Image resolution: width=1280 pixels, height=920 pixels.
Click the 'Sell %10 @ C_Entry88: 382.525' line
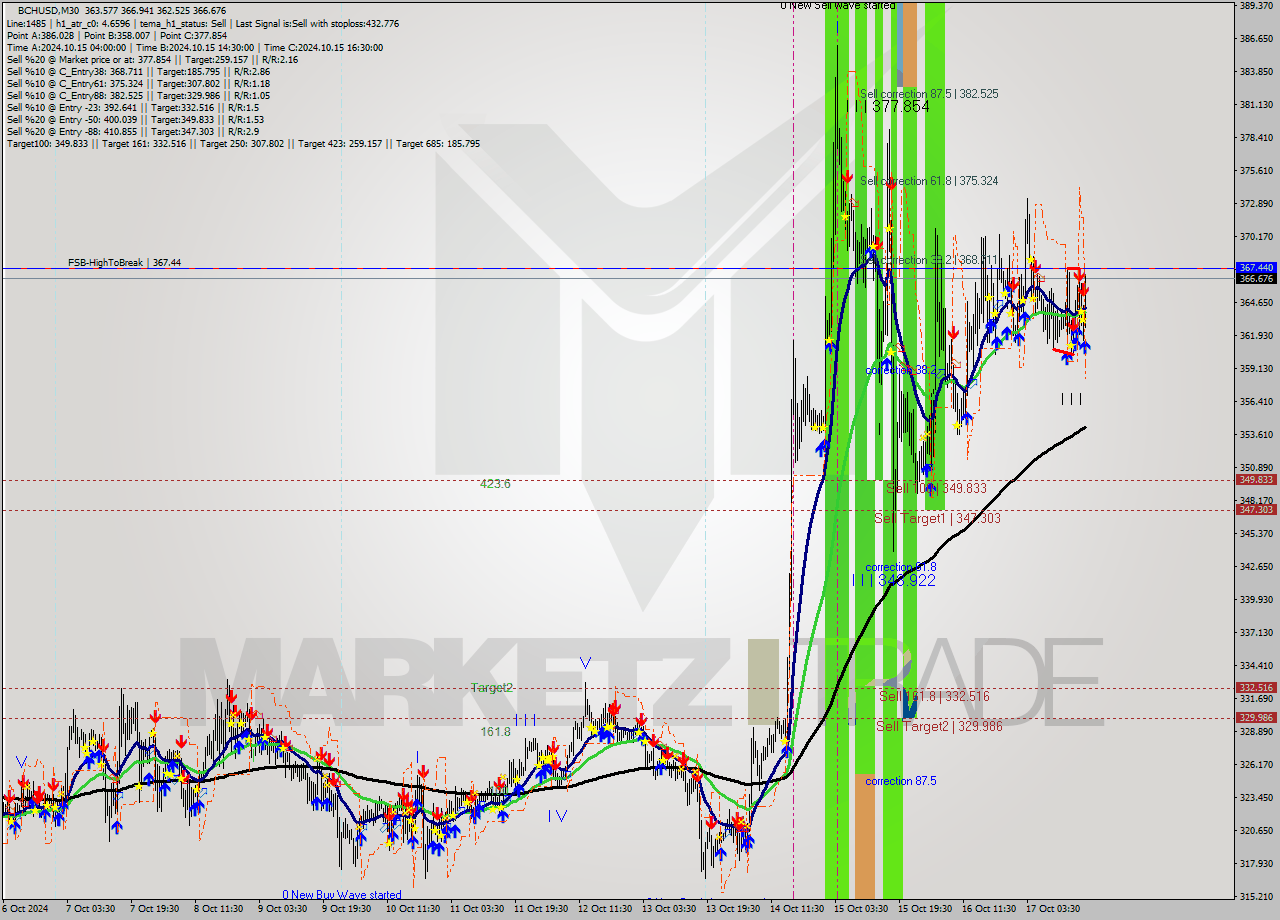138,96
